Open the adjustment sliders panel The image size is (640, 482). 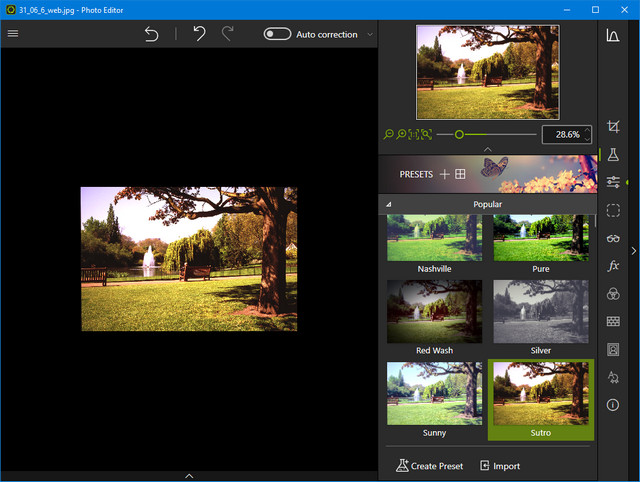613,182
